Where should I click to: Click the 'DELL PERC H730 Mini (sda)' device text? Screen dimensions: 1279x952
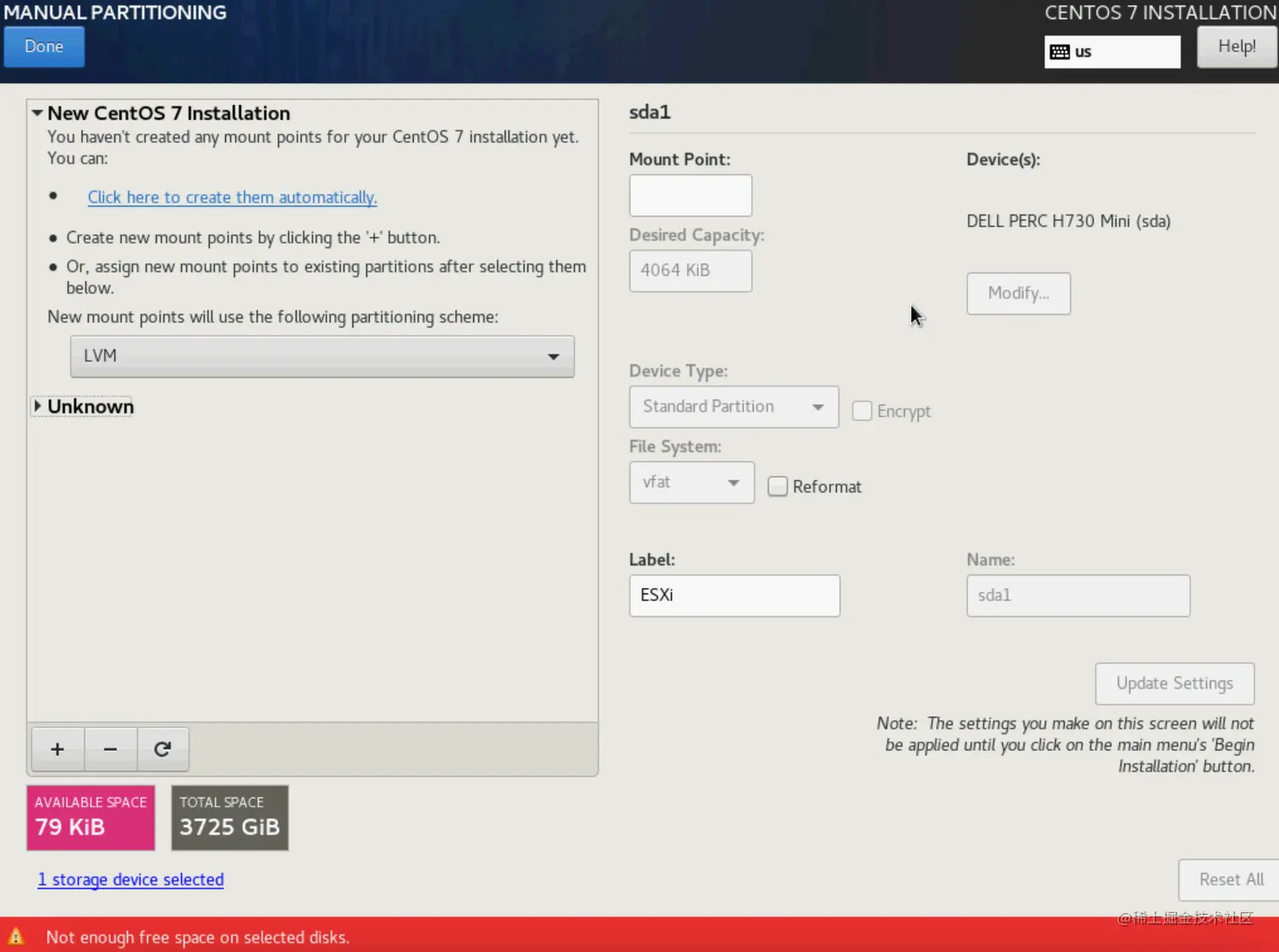tap(1068, 222)
